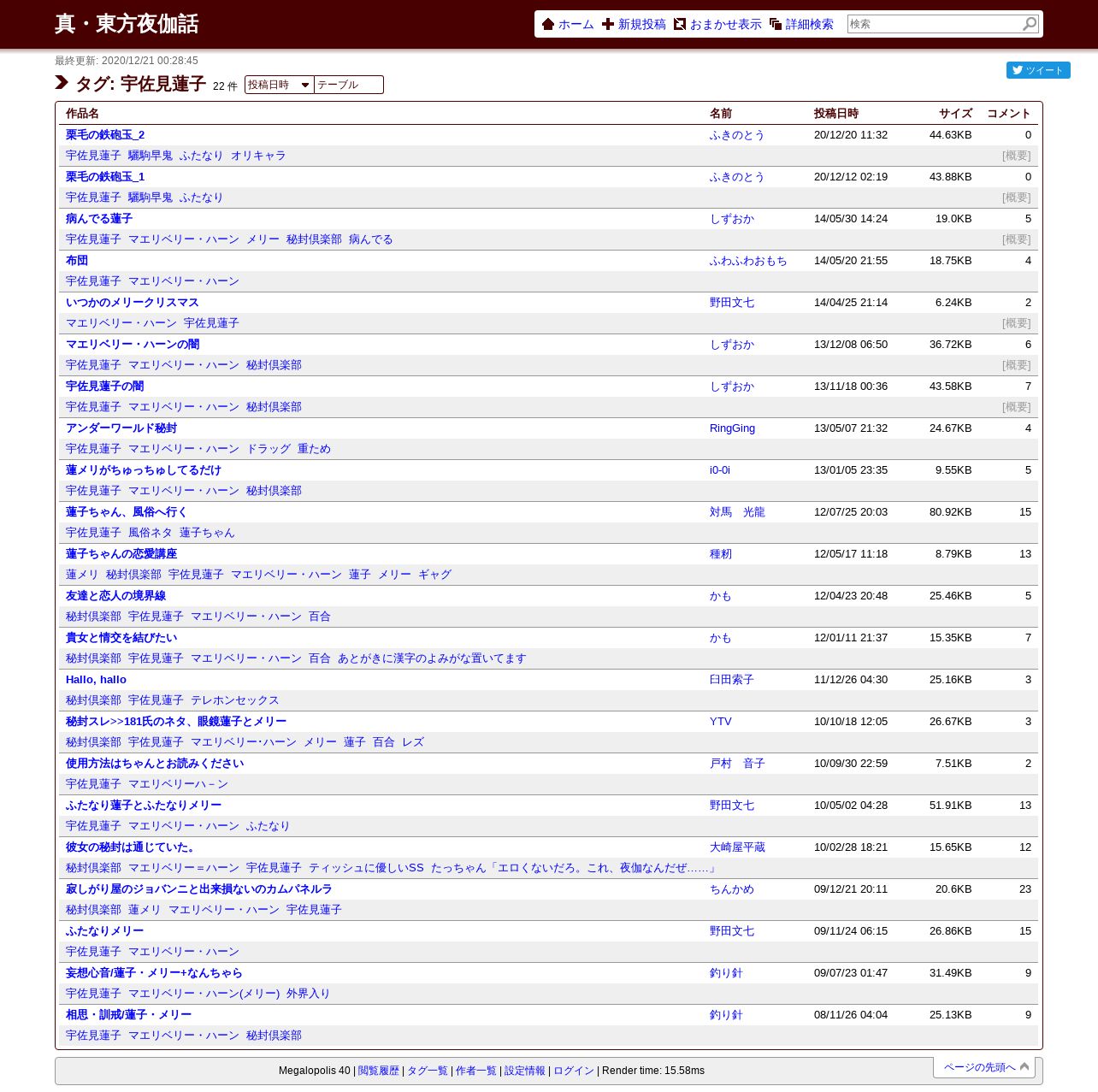The width and height of the screenshot is (1098, 1092).
Task: Open author ちんかめ's page
Action: pyautogui.click(x=732, y=888)
